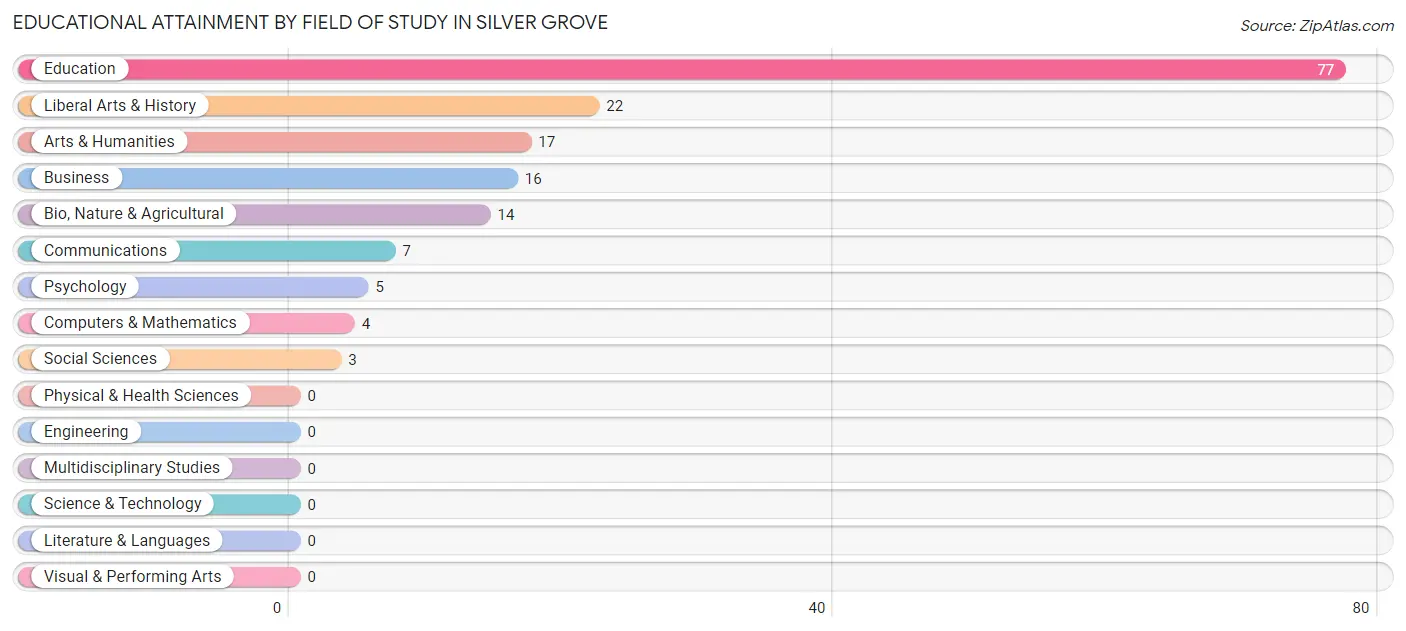Click the axis tick label 80
Image resolution: width=1406 pixels, height=631 pixels.
tap(1361, 608)
